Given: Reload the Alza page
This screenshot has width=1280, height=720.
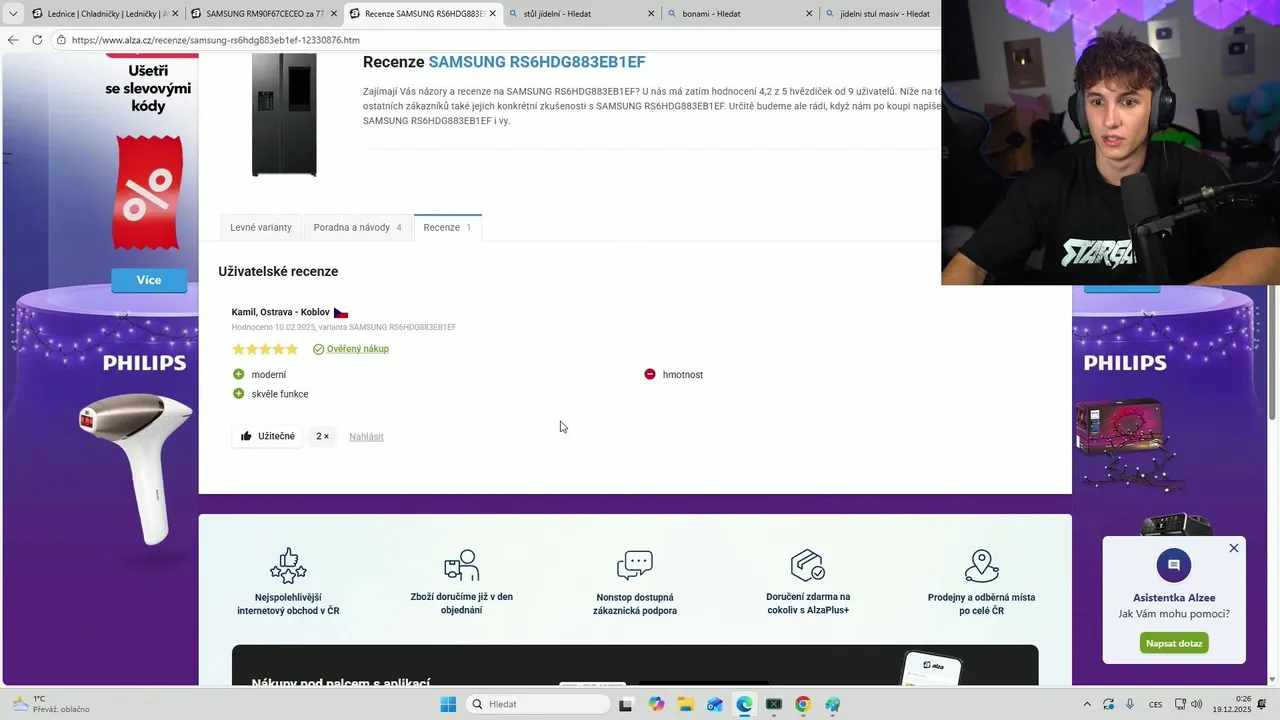Looking at the screenshot, I should [37, 40].
